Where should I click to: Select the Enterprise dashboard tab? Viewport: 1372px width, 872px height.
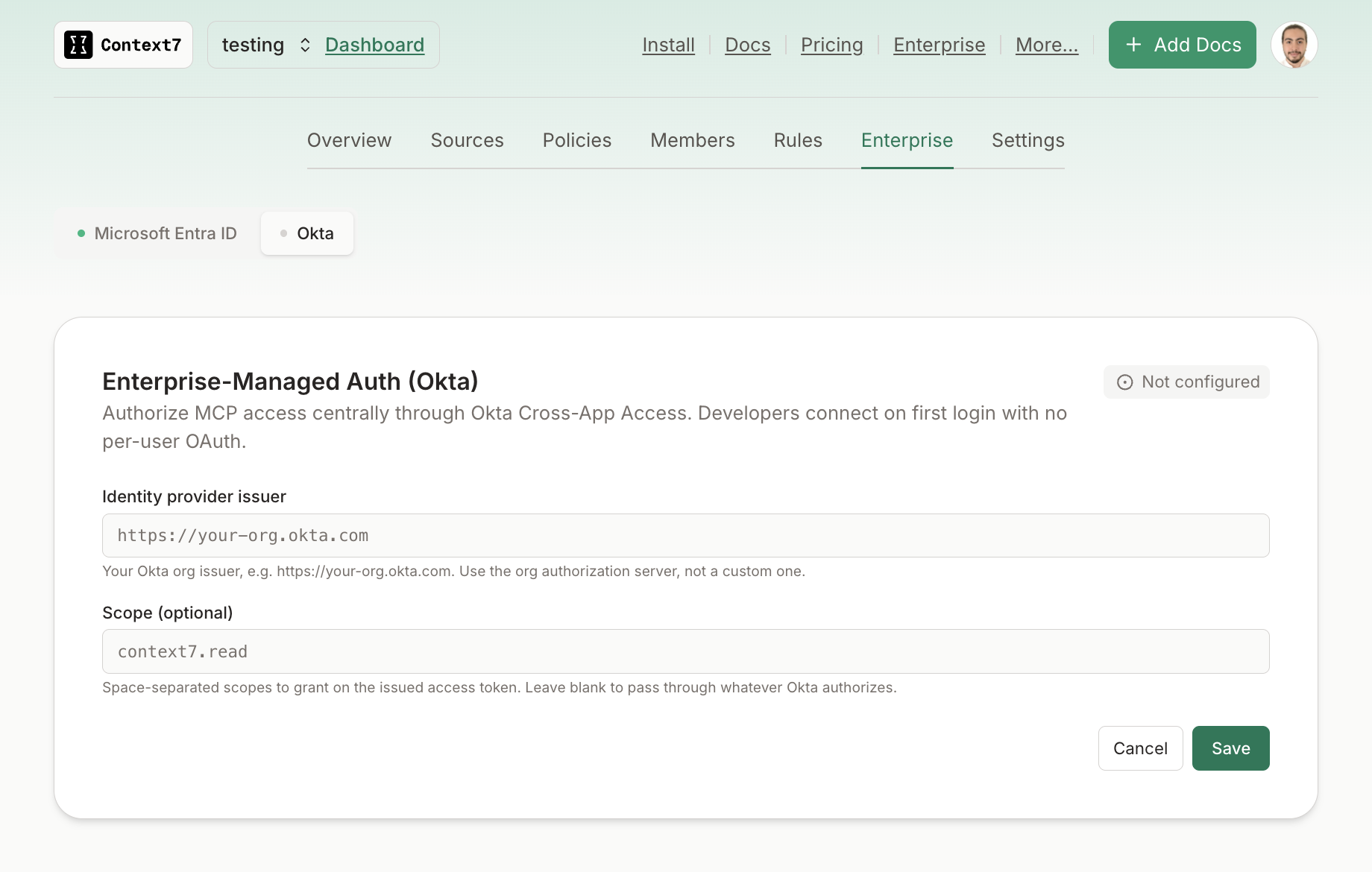pos(907,140)
